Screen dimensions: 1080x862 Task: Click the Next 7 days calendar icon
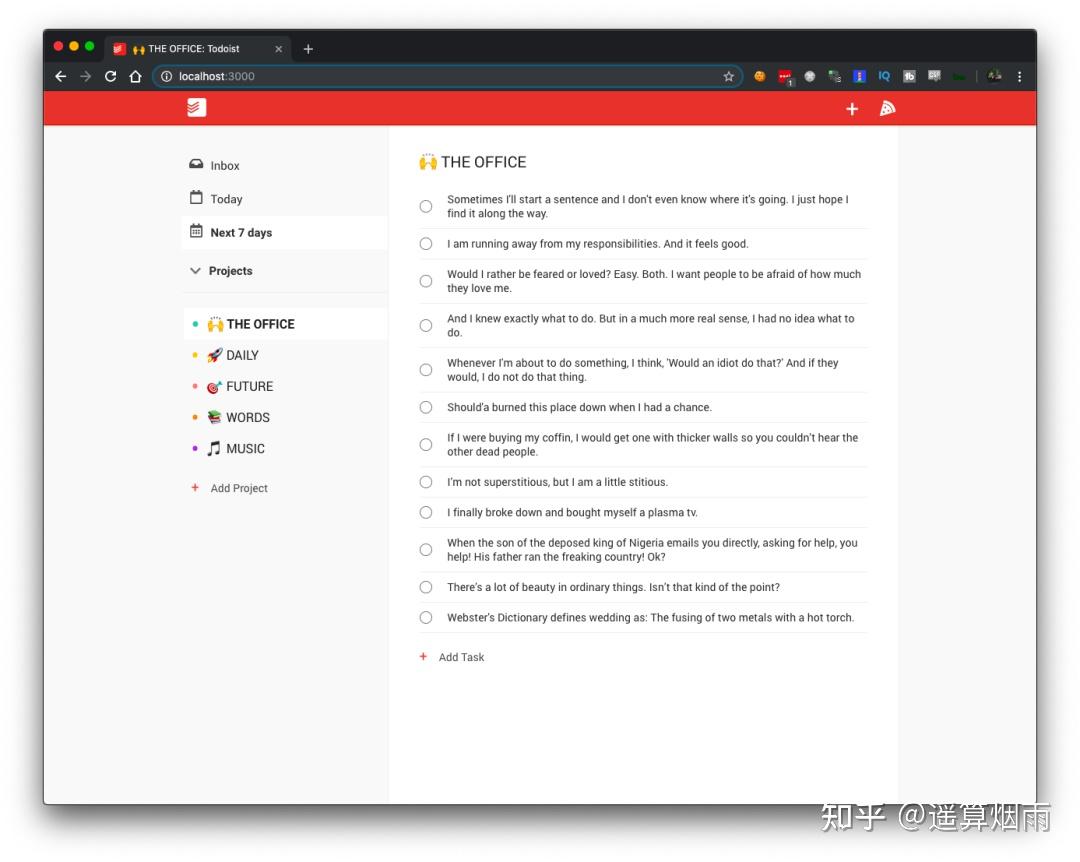click(x=195, y=232)
